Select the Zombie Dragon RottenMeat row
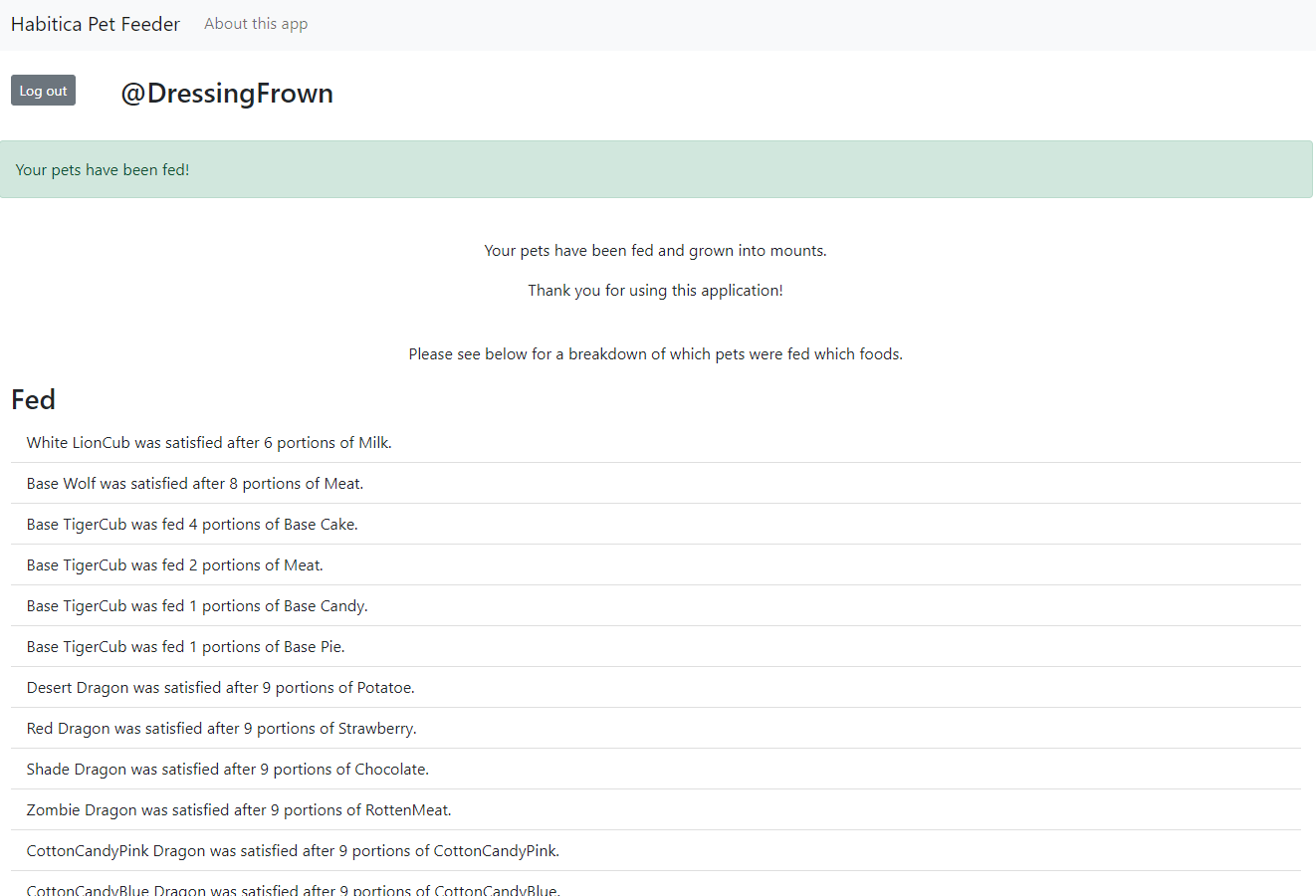This screenshot has height=896, width=1316. 655,810
